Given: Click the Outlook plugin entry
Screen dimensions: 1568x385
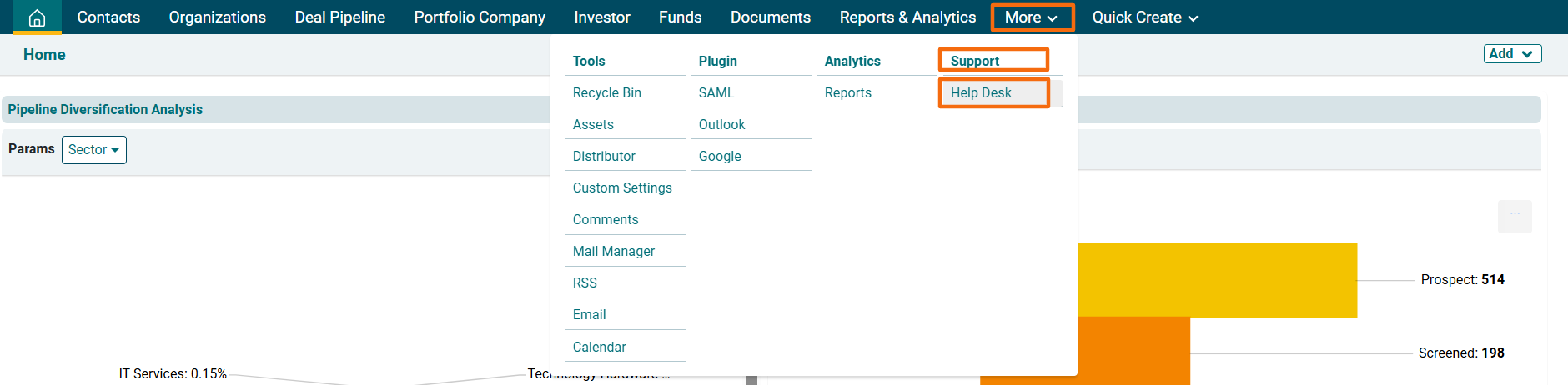Looking at the screenshot, I should [721, 125].
